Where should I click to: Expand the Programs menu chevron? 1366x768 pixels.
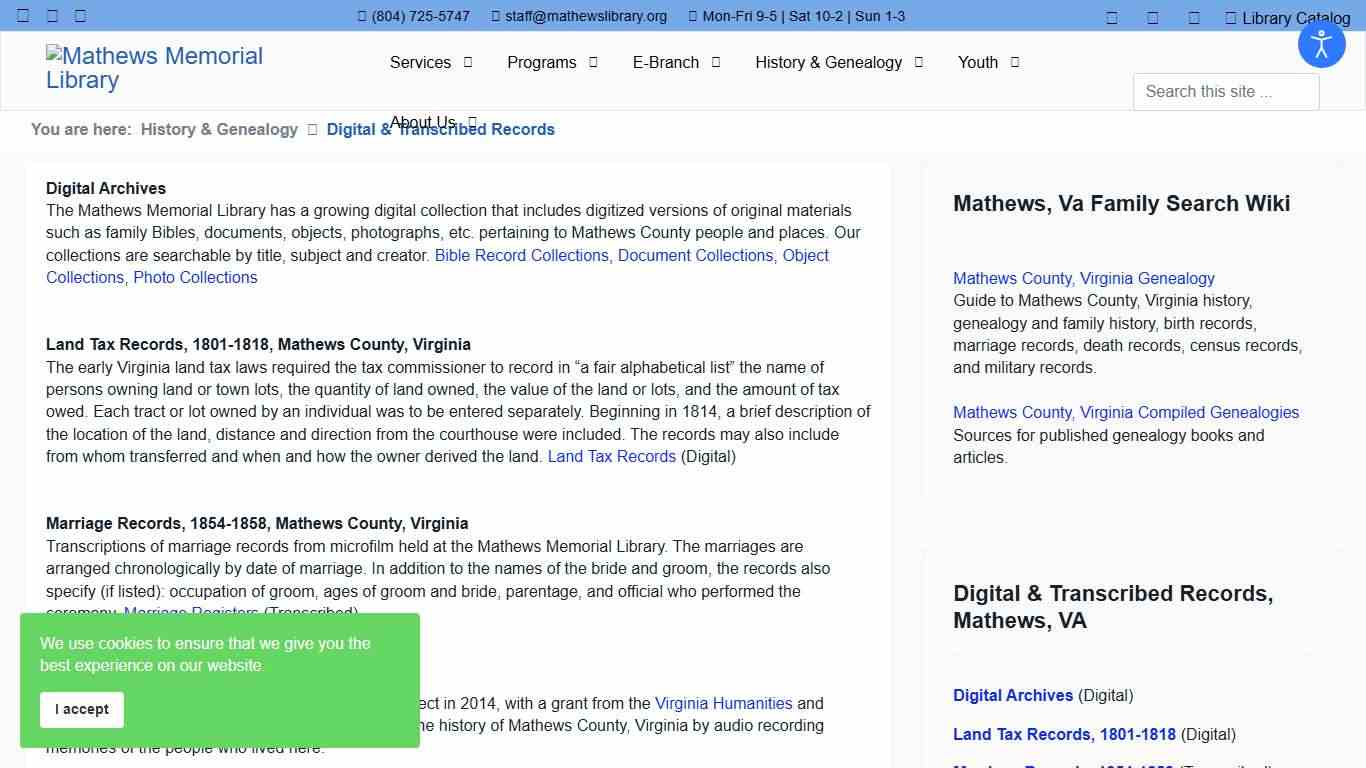click(592, 62)
